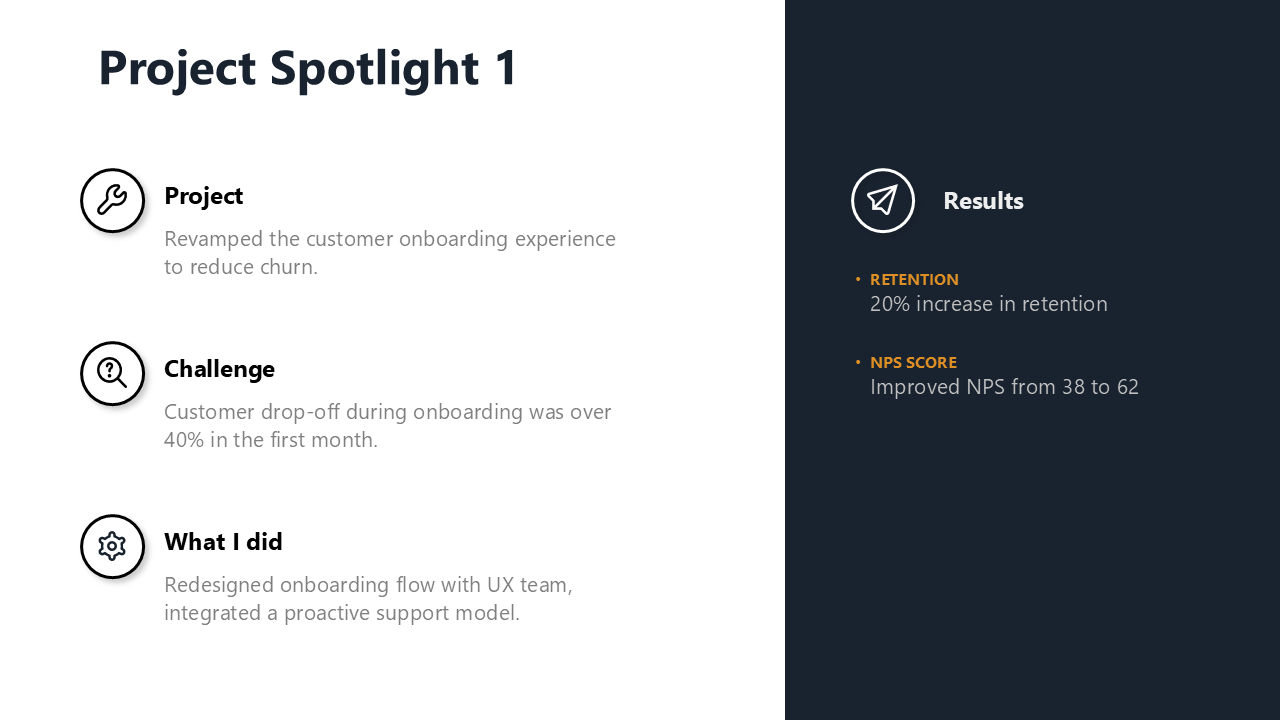This screenshot has width=1280, height=720.
Task: Click the customer drop-off description text
Action: pos(387,426)
